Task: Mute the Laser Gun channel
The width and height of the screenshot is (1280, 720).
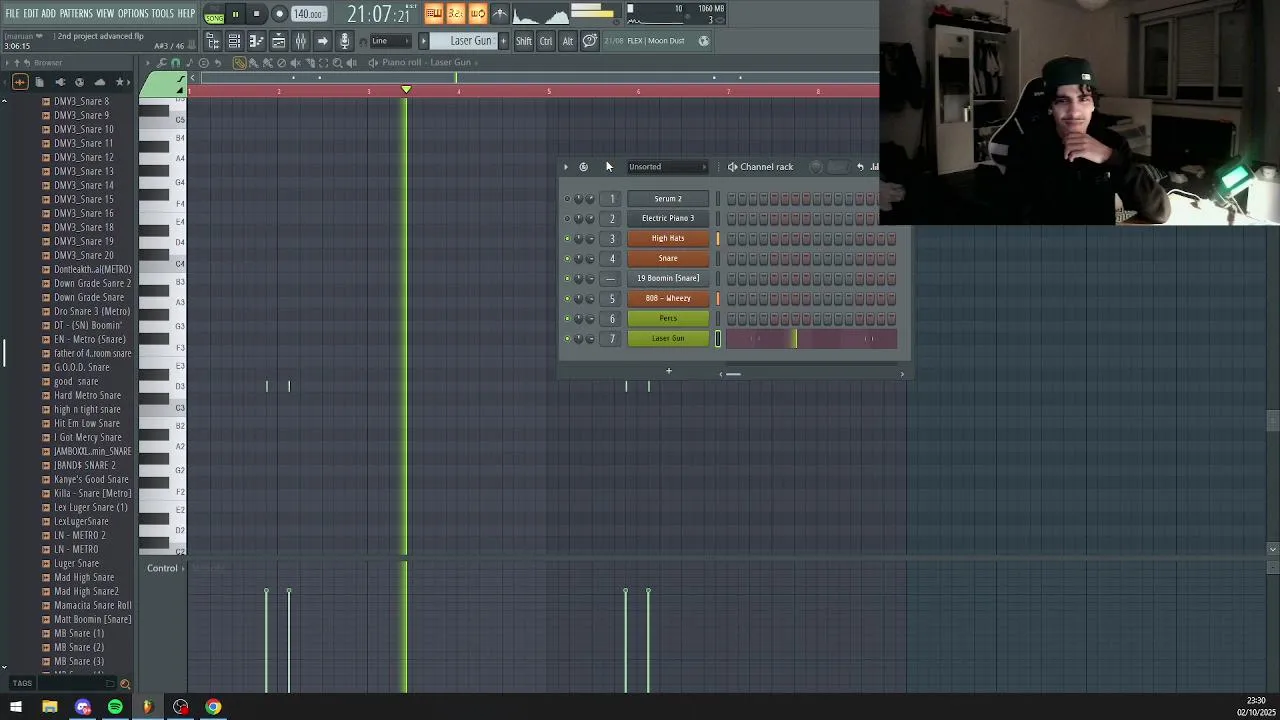Action: pos(567,338)
